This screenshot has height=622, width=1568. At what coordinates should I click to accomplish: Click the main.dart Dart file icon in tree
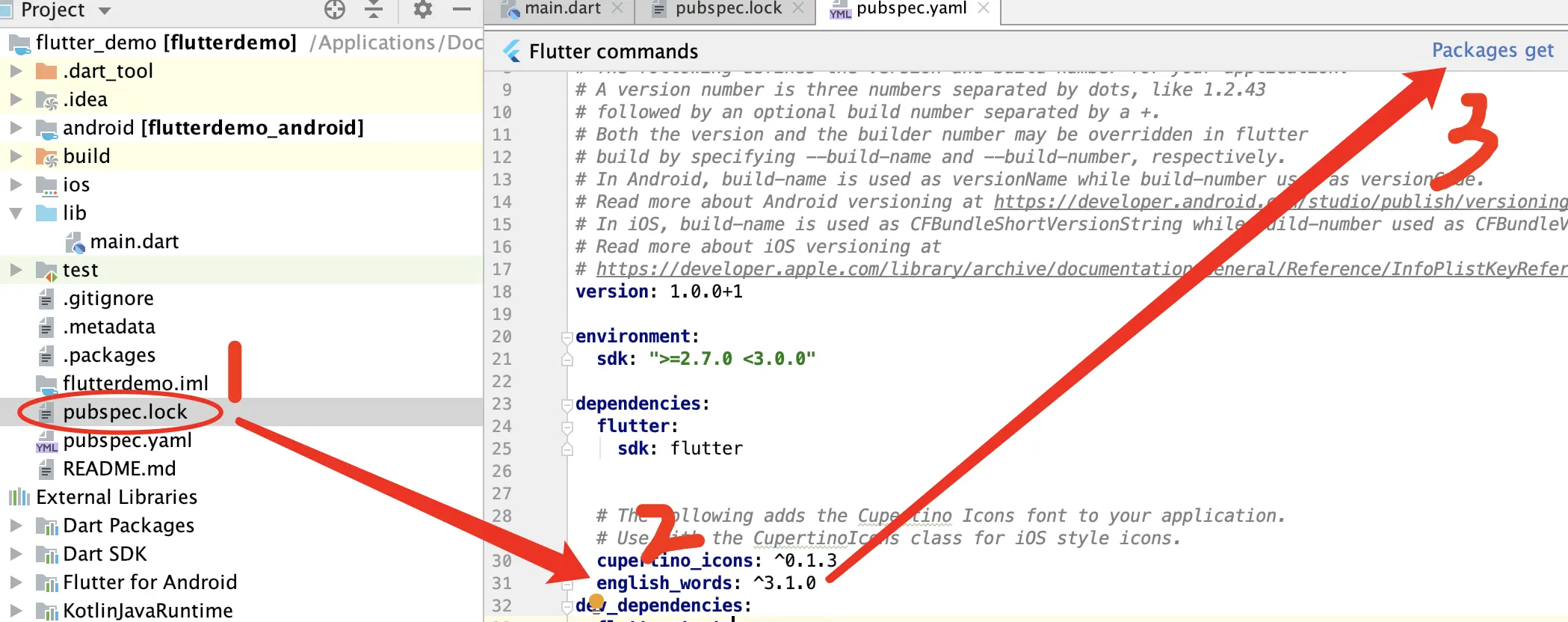(74, 242)
